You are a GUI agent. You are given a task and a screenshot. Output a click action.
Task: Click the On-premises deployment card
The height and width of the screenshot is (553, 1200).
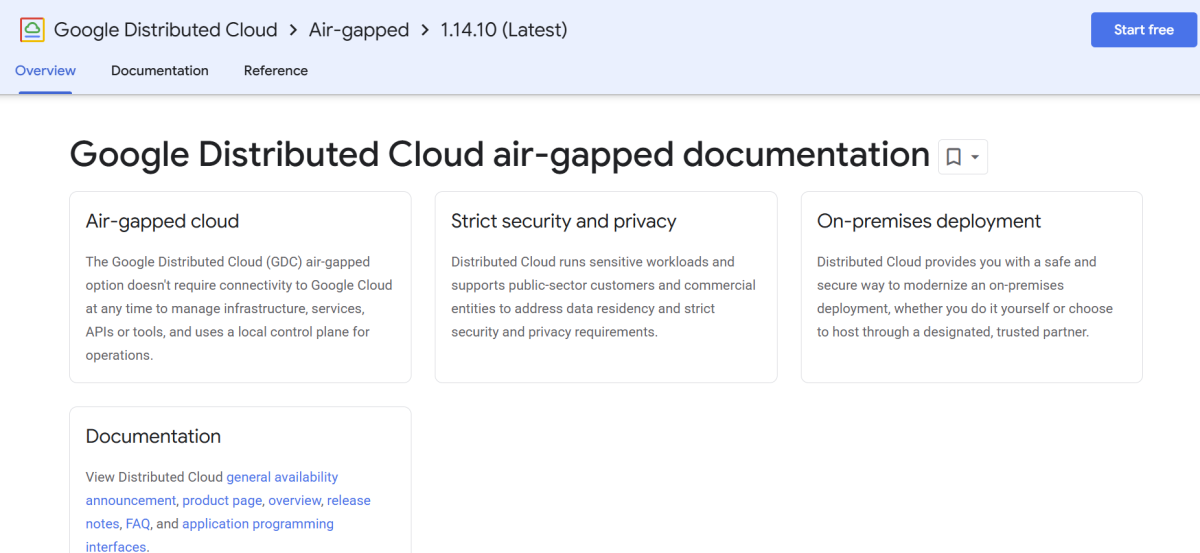tap(928, 221)
